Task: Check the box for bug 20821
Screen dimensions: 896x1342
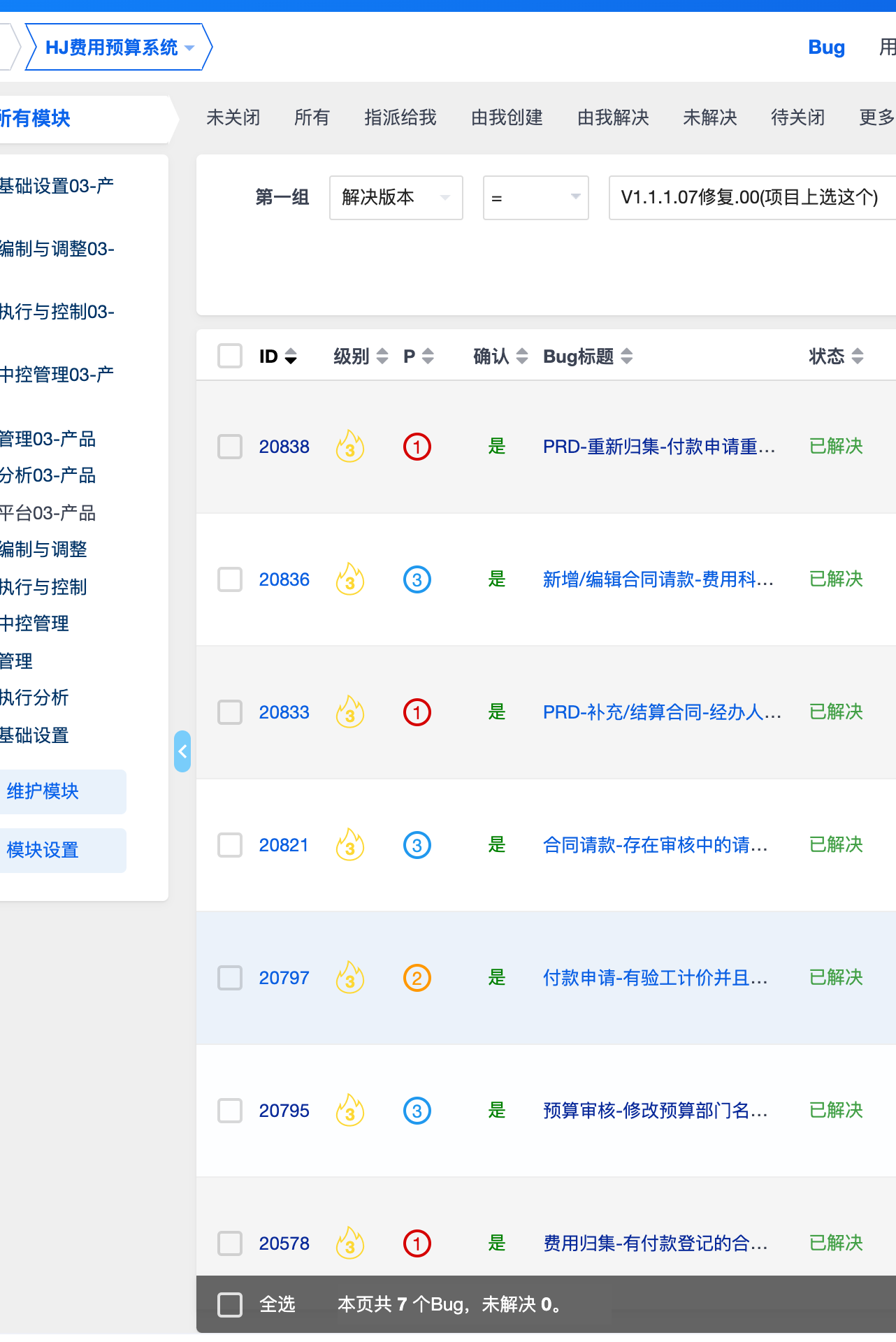Action: 230,845
